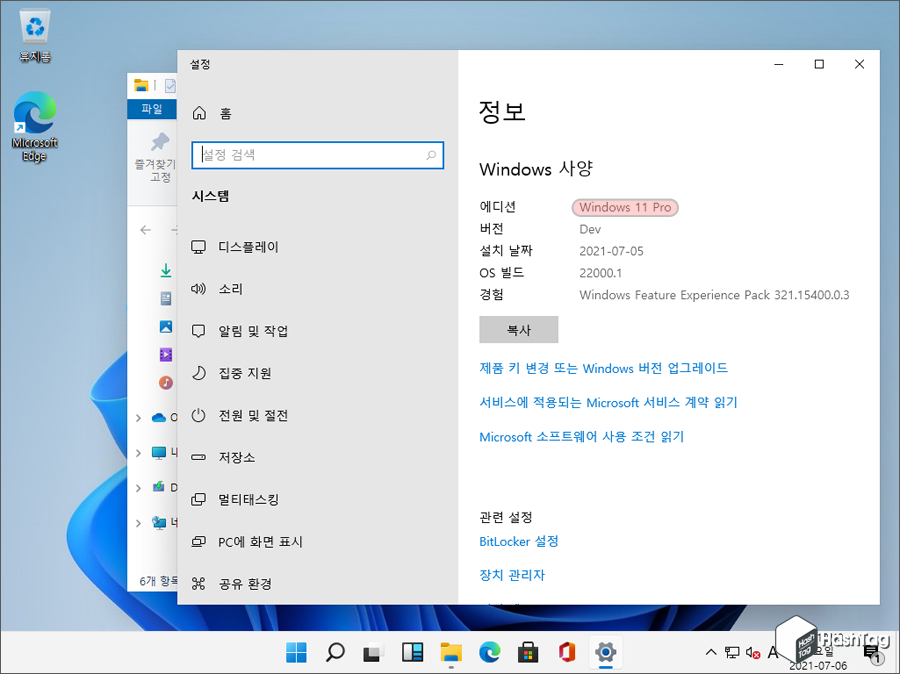
Task: Select the 집중 지원 (Focus assist) icon
Action: (197, 374)
